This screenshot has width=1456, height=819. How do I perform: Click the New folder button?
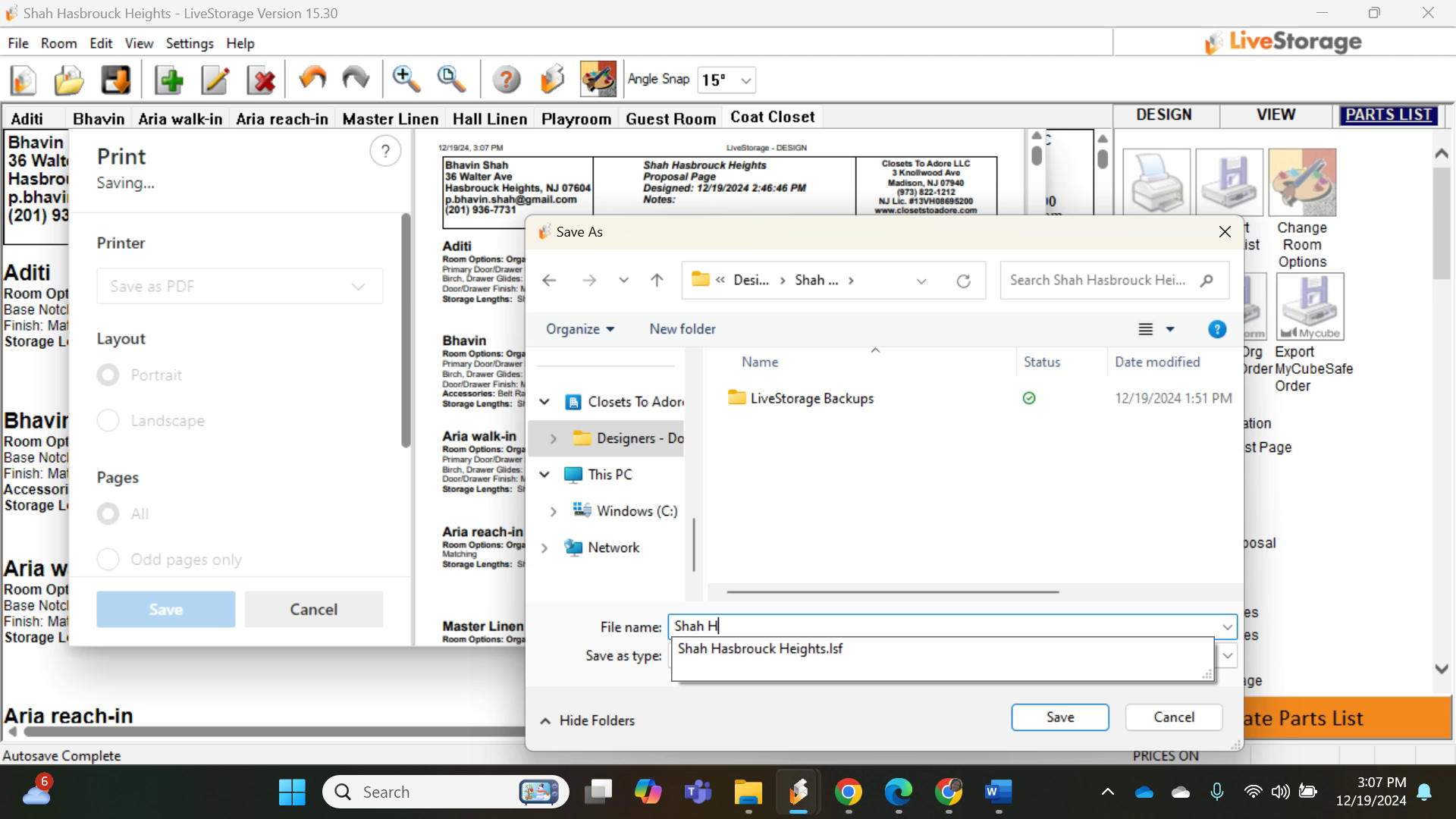682,329
